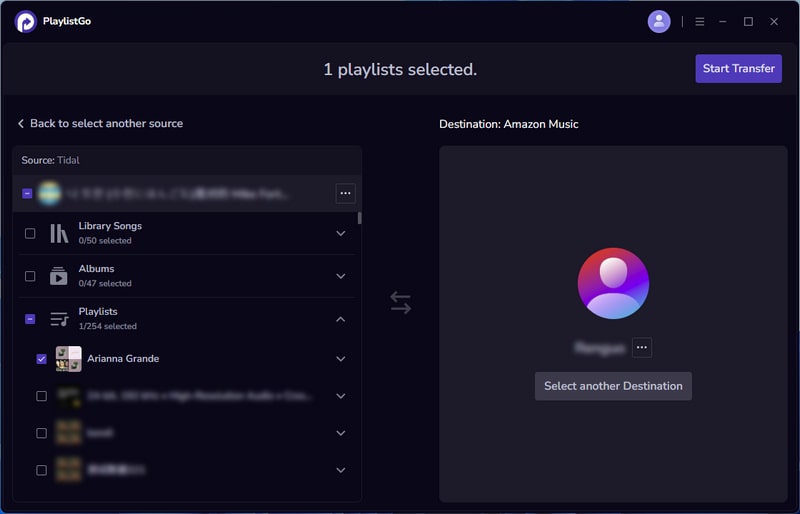The image size is (800, 514).
Task: Open the user account avatar in title bar
Action: [659, 21]
